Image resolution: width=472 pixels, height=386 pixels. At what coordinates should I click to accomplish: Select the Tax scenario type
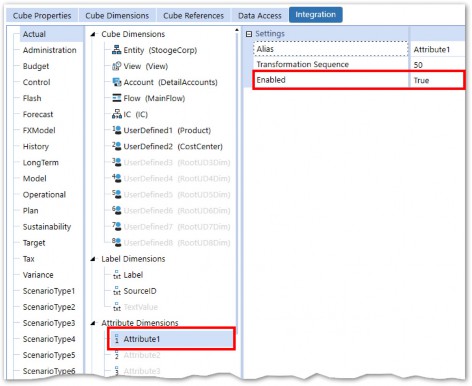point(29,259)
